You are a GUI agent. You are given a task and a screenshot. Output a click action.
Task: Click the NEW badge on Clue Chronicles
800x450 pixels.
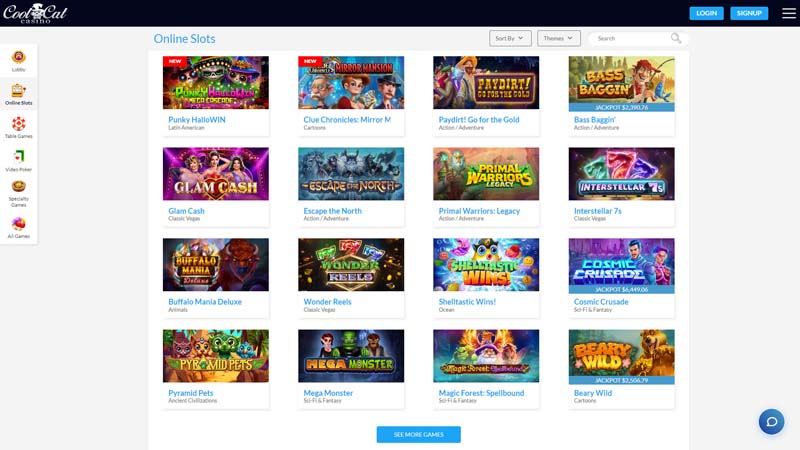tap(310, 61)
